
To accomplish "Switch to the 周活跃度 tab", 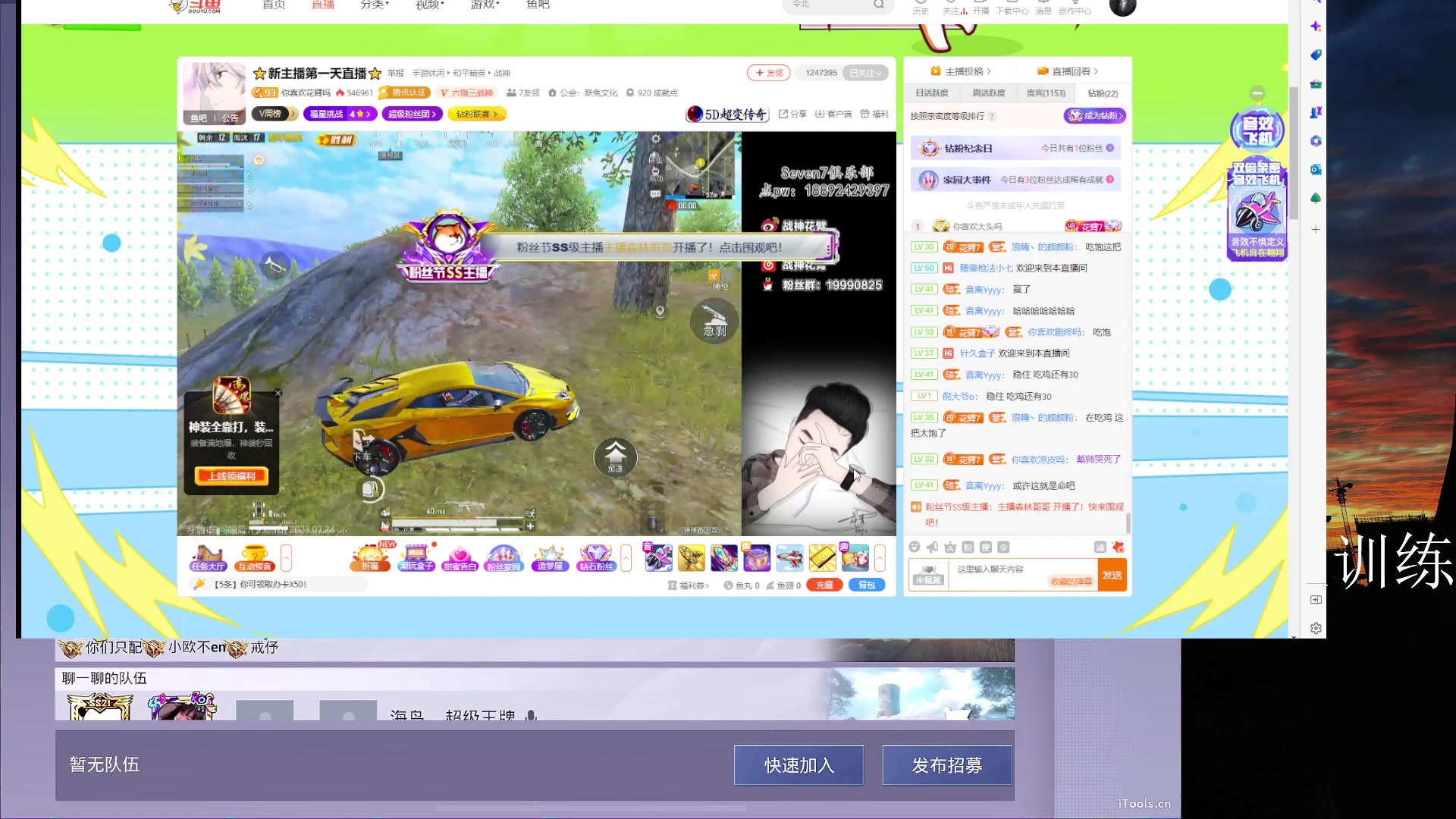I will pos(989,93).
